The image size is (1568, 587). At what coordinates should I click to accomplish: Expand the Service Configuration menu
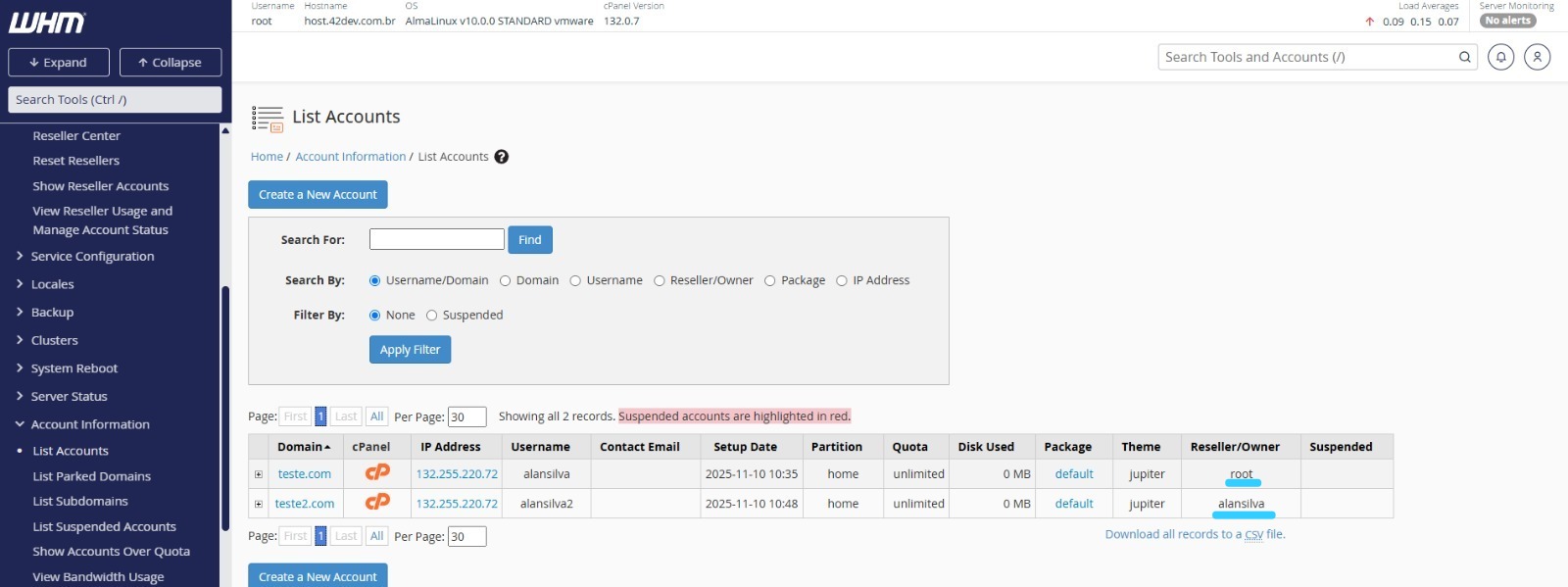pyautogui.click(x=92, y=257)
